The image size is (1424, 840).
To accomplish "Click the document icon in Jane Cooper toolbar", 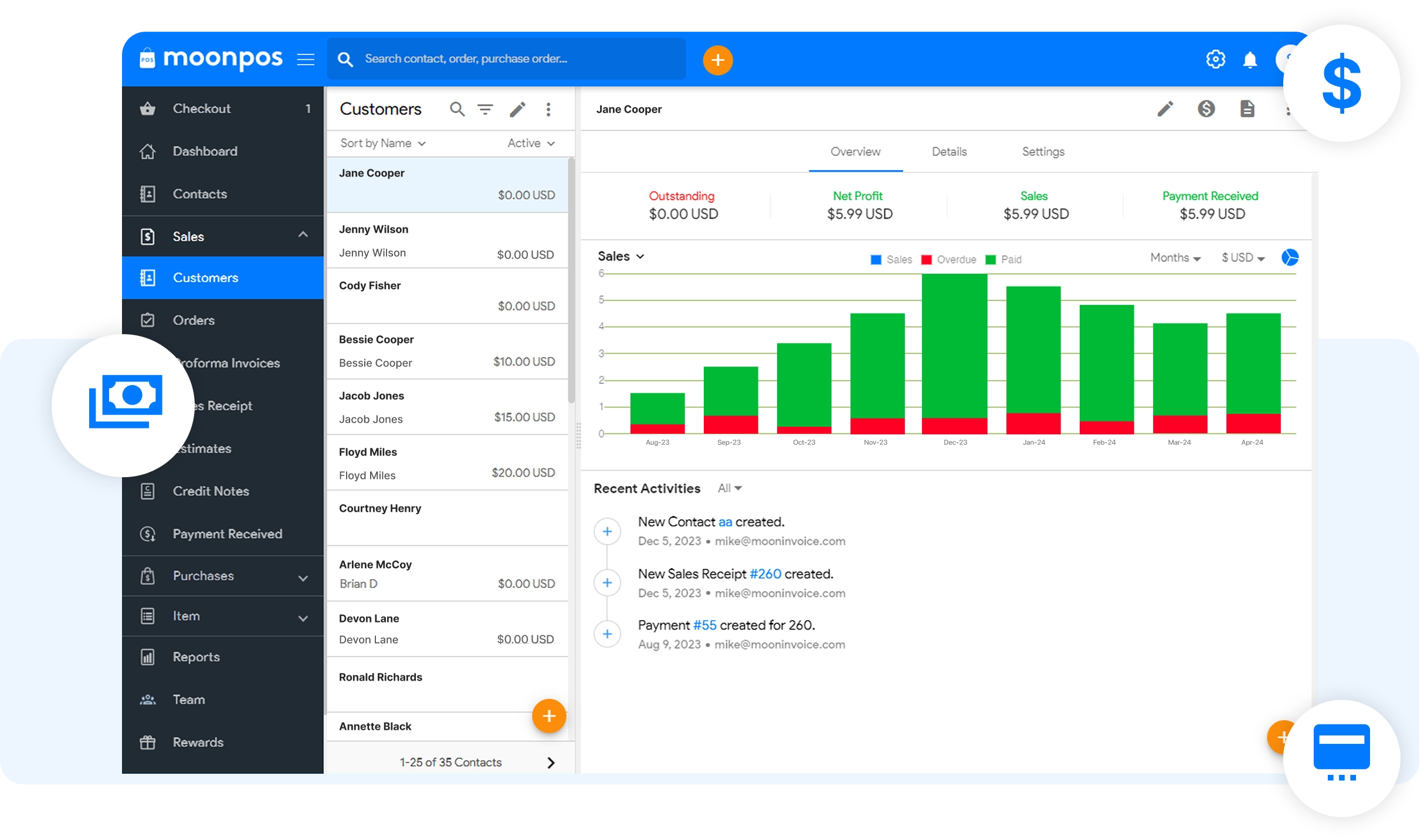I will click(1248, 108).
